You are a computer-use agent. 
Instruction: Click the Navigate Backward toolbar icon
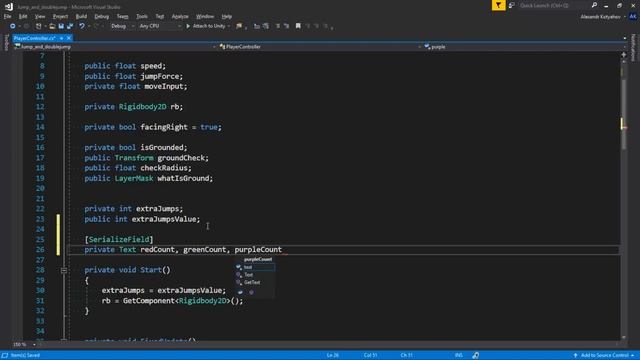[13, 26]
